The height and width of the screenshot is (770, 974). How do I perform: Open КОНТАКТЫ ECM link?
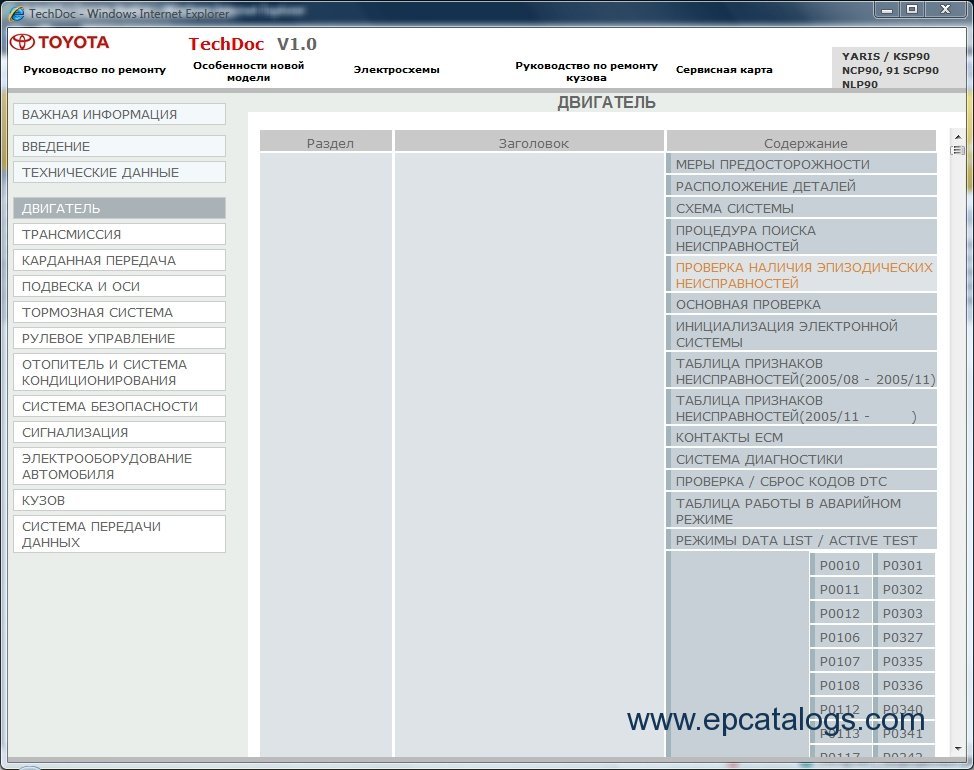pos(801,438)
